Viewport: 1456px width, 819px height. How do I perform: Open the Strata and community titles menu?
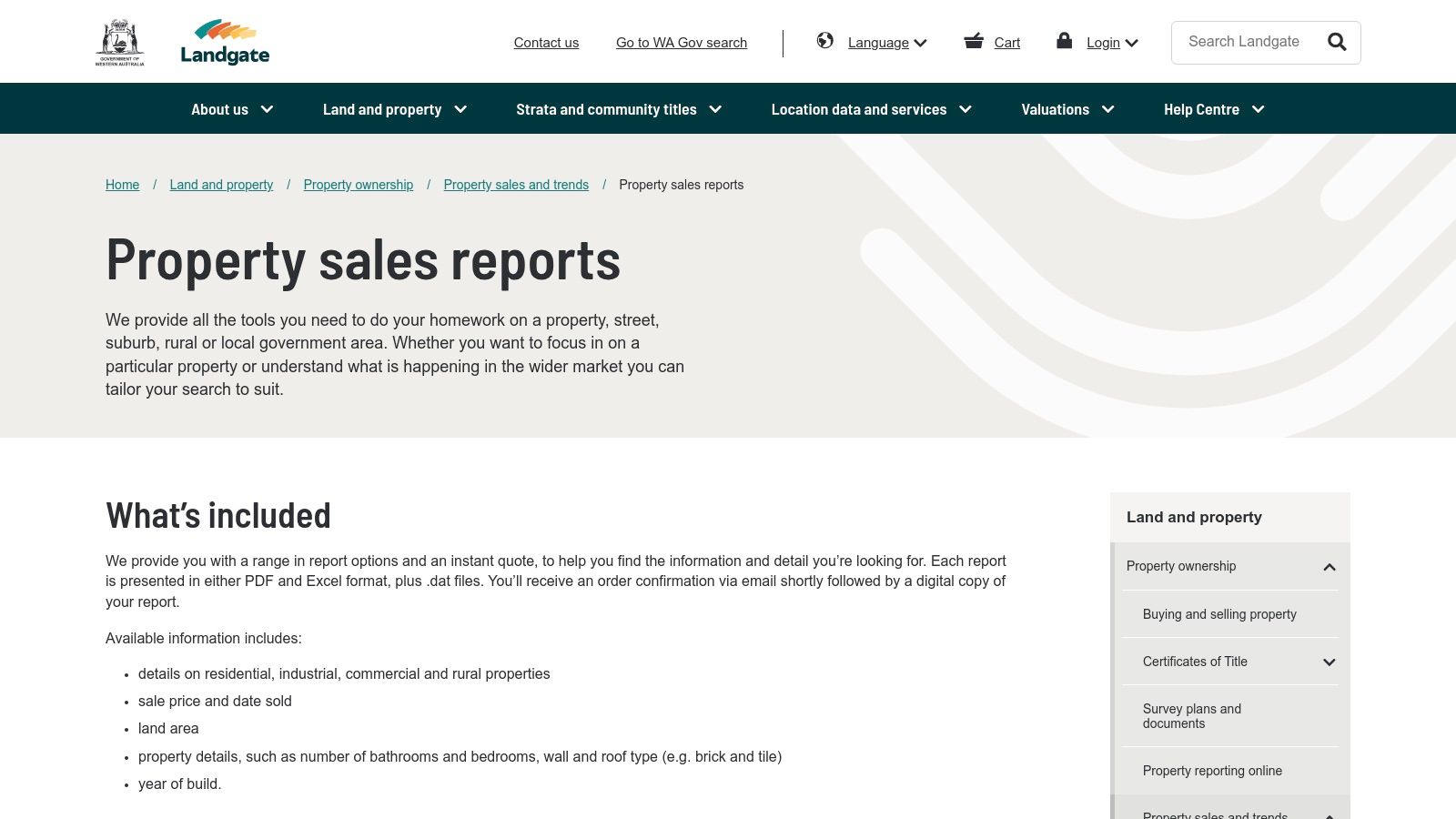(x=618, y=108)
